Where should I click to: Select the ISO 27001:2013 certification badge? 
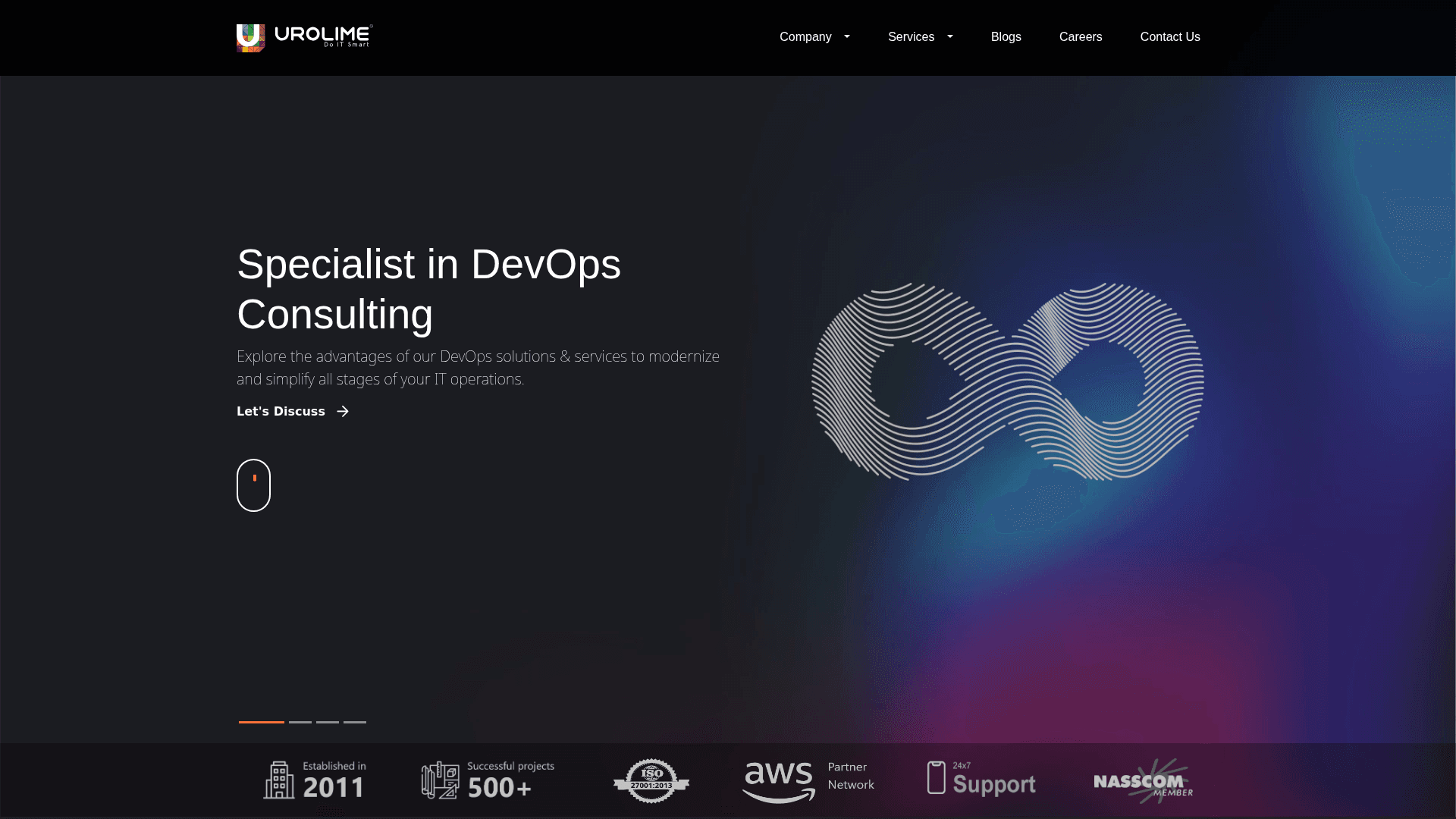tap(651, 780)
